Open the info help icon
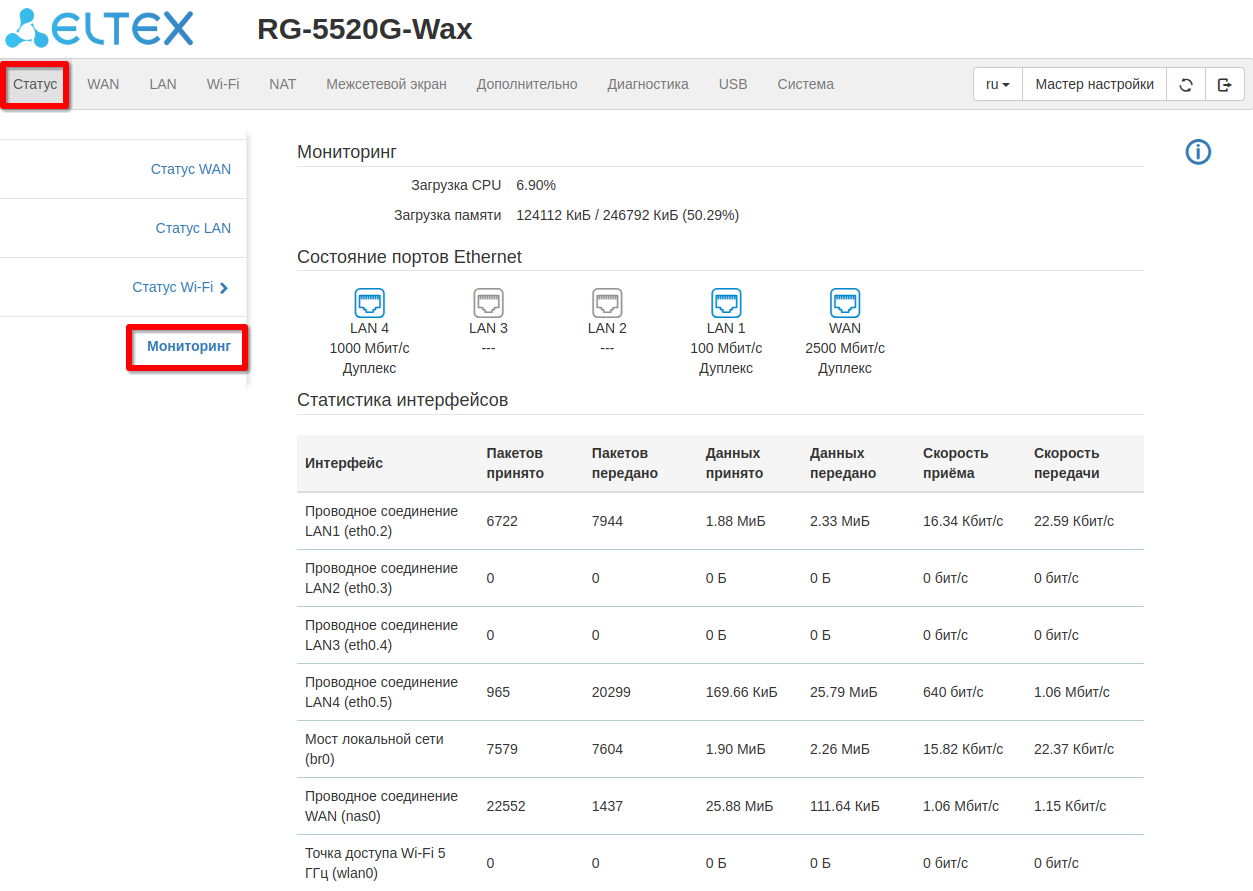This screenshot has width=1253, height=891. pos(1198,152)
